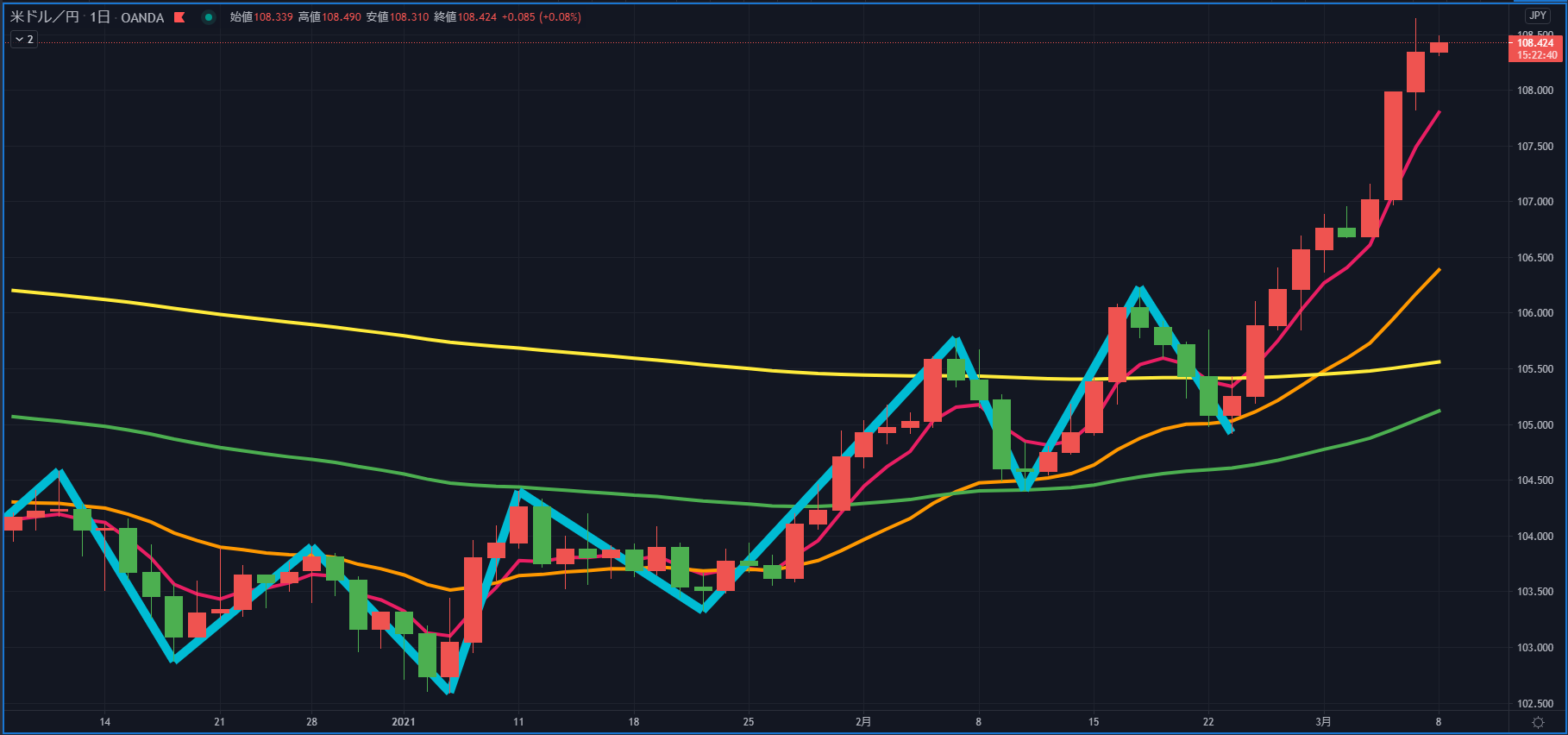
Task: Click the latest small red candle at 108.424
Action: point(1439,47)
